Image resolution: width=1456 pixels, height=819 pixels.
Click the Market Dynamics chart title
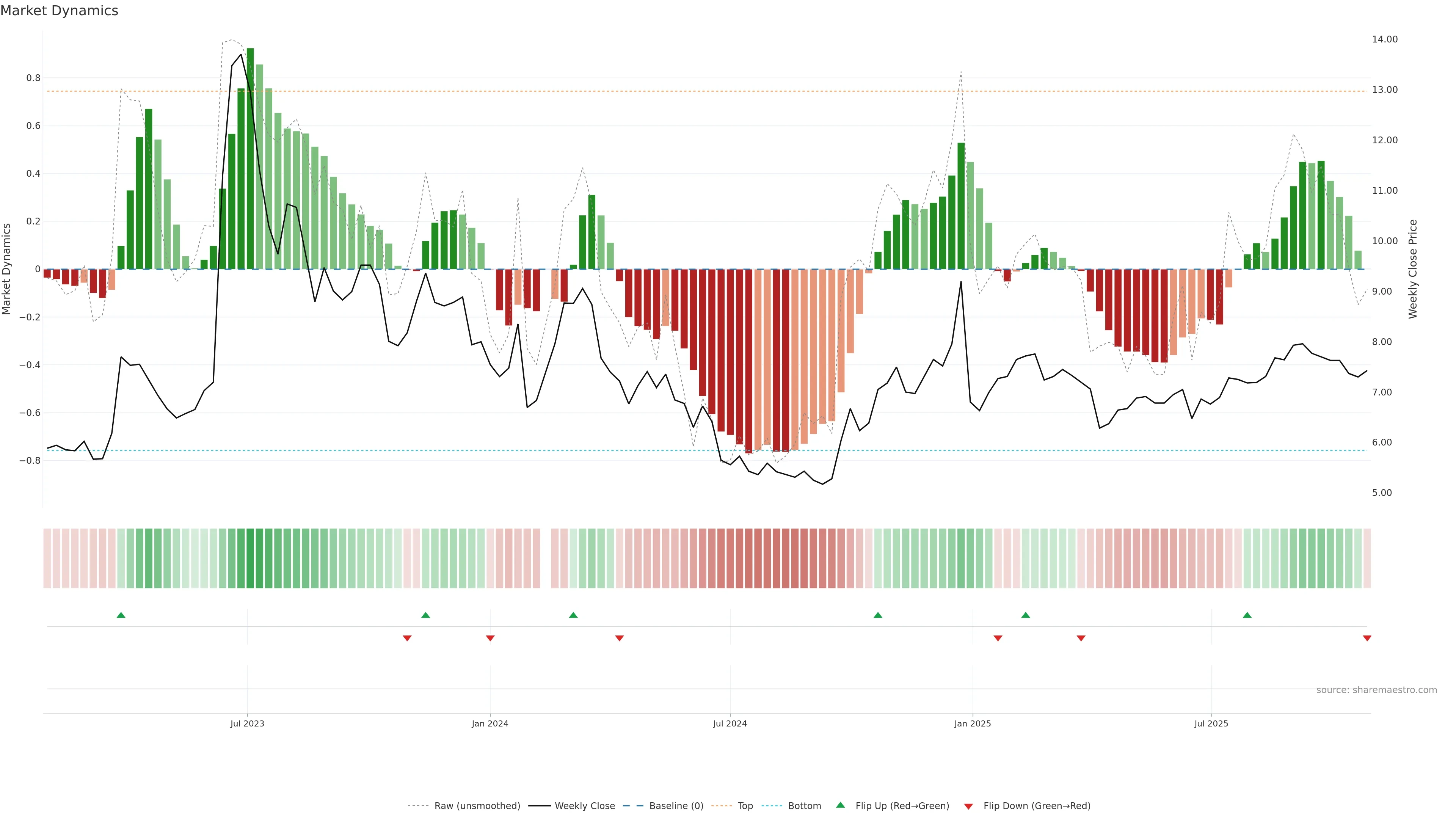60,11
